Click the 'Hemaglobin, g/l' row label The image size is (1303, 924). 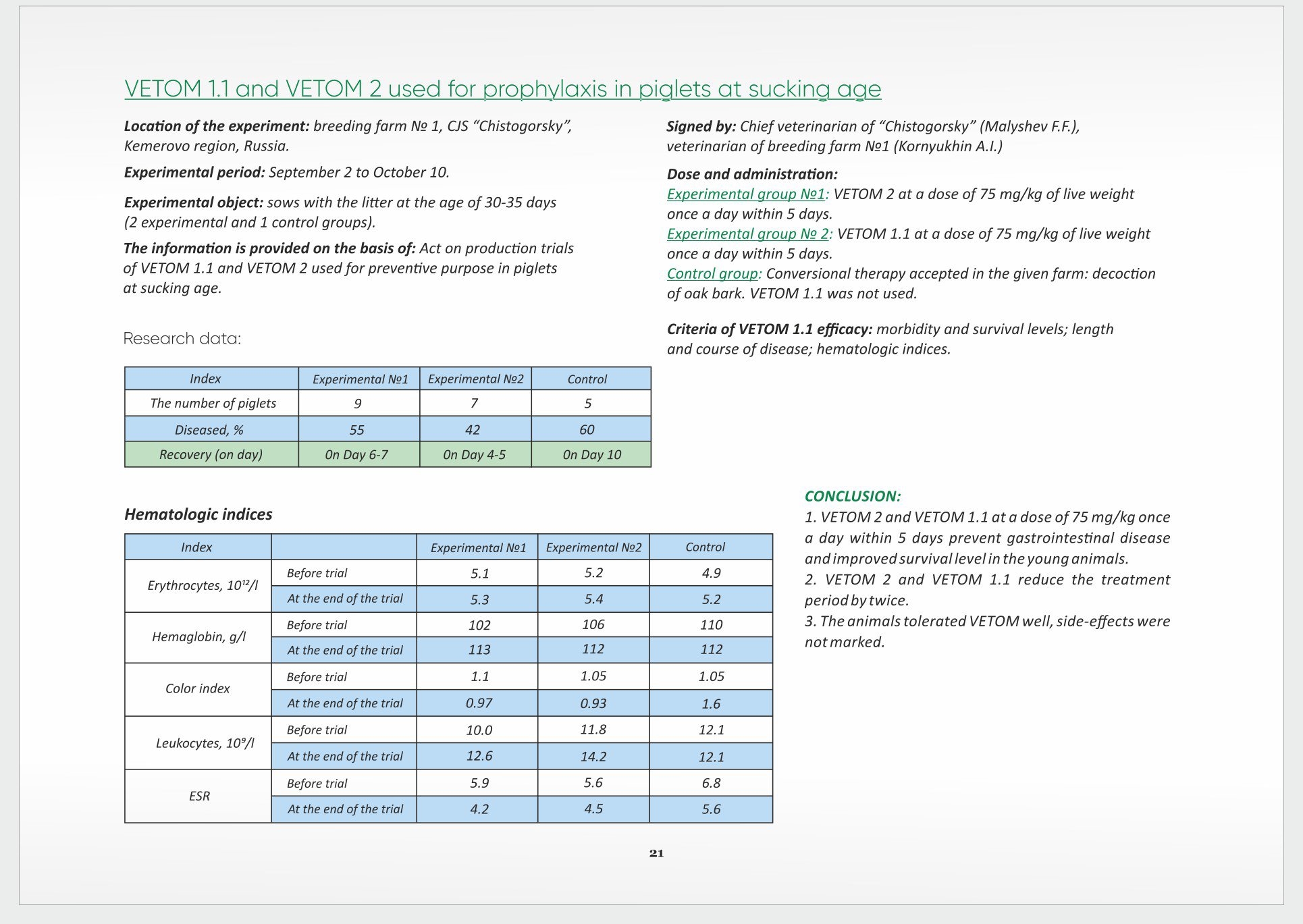pos(198,637)
